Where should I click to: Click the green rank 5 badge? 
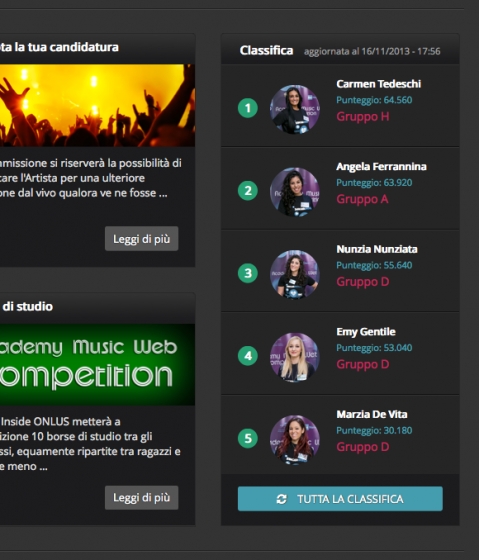pyautogui.click(x=248, y=438)
